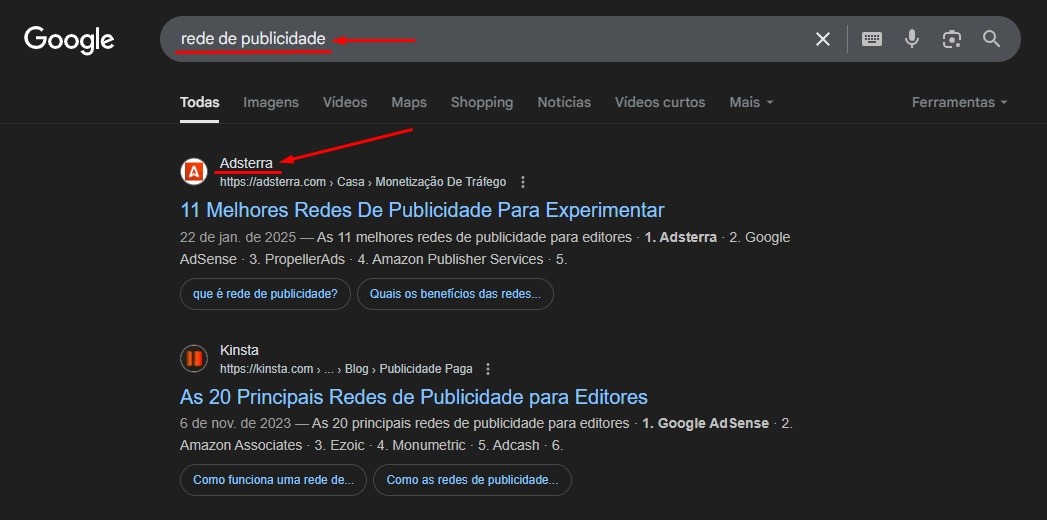The width and height of the screenshot is (1047, 520).
Task: Click the 6 de nov. de 2023 date
Action: [235, 424]
